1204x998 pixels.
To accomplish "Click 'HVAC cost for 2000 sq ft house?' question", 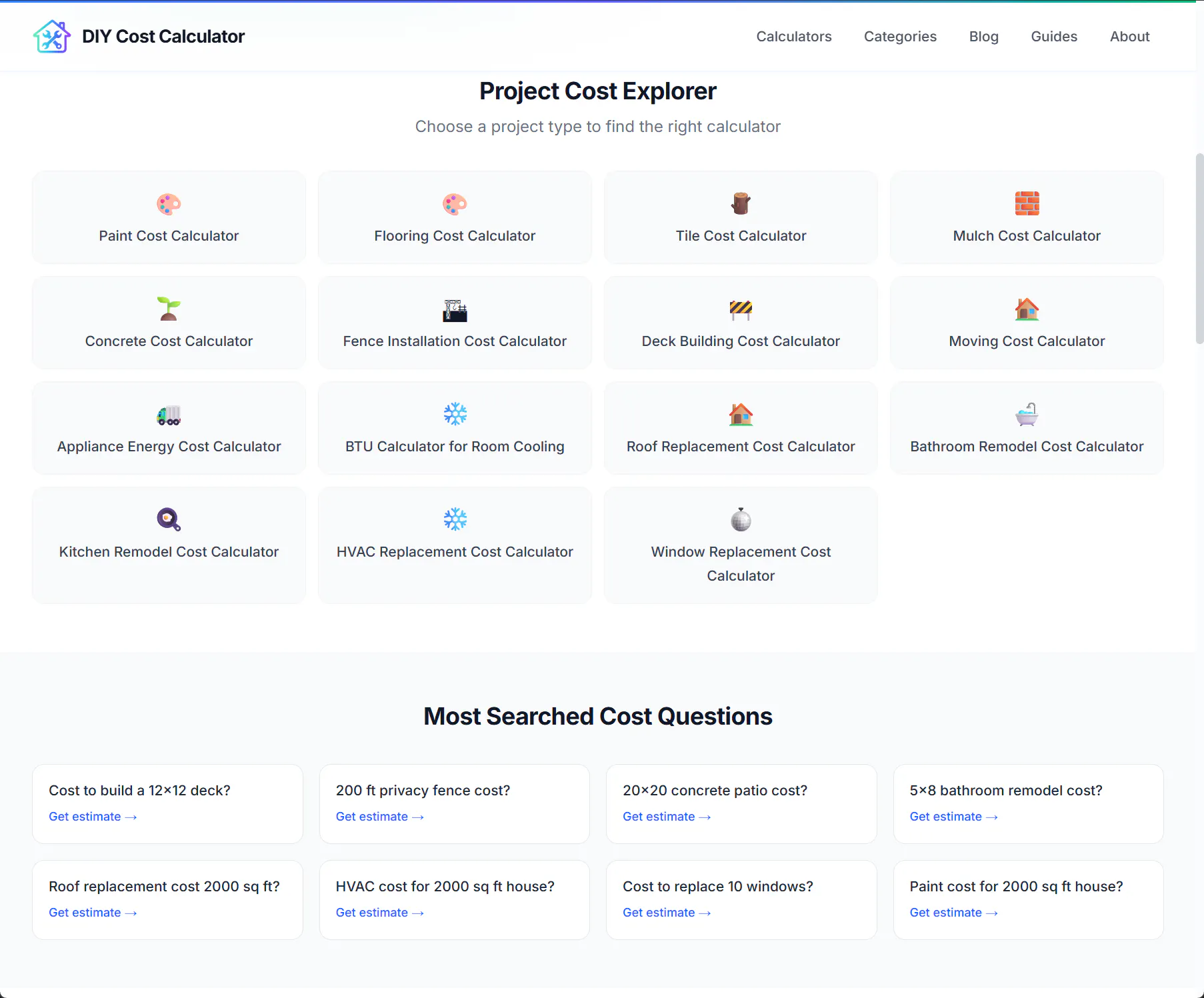I will pyautogui.click(x=445, y=887).
